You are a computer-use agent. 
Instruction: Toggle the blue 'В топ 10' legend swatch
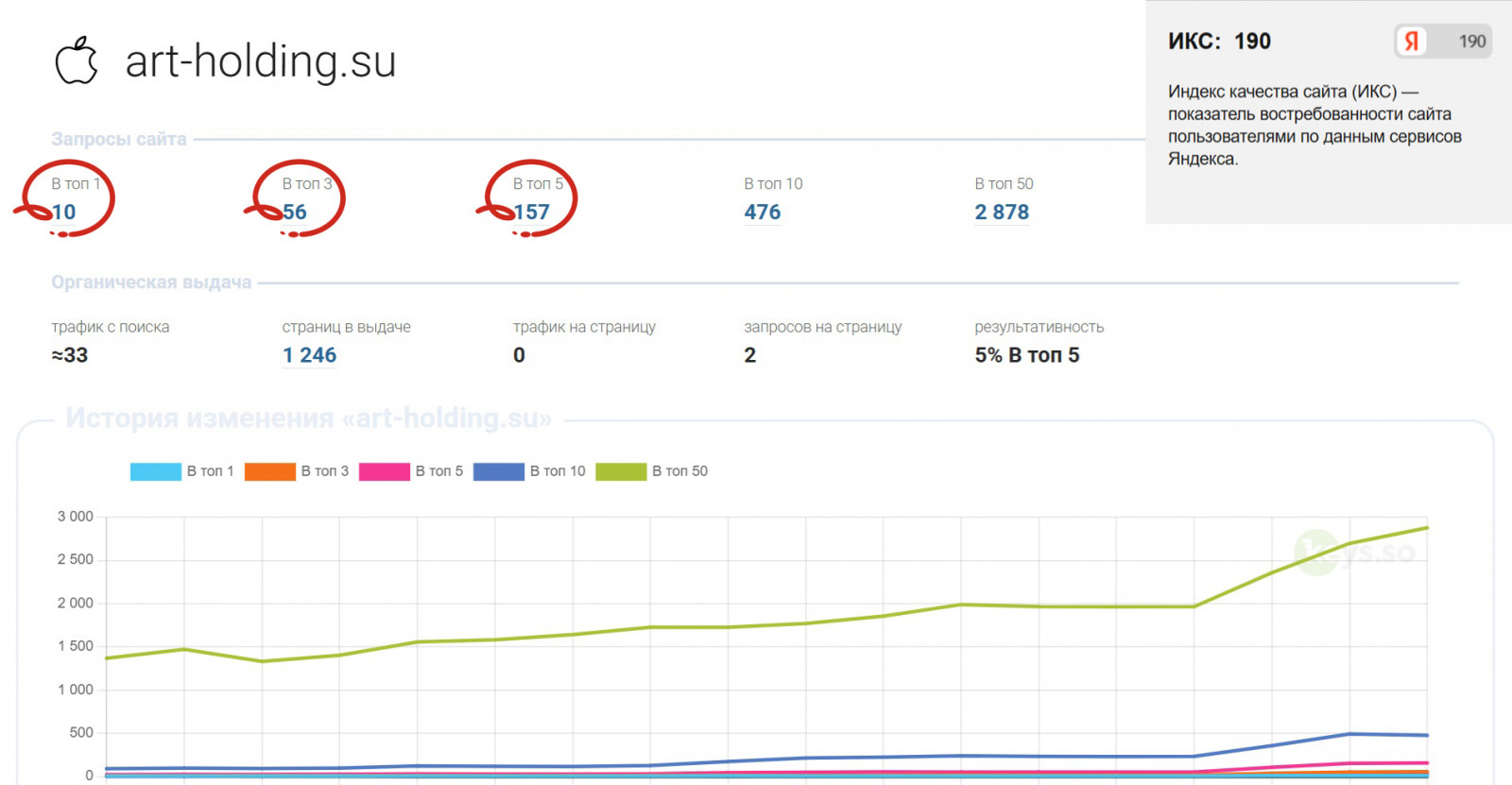[x=499, y=471]
